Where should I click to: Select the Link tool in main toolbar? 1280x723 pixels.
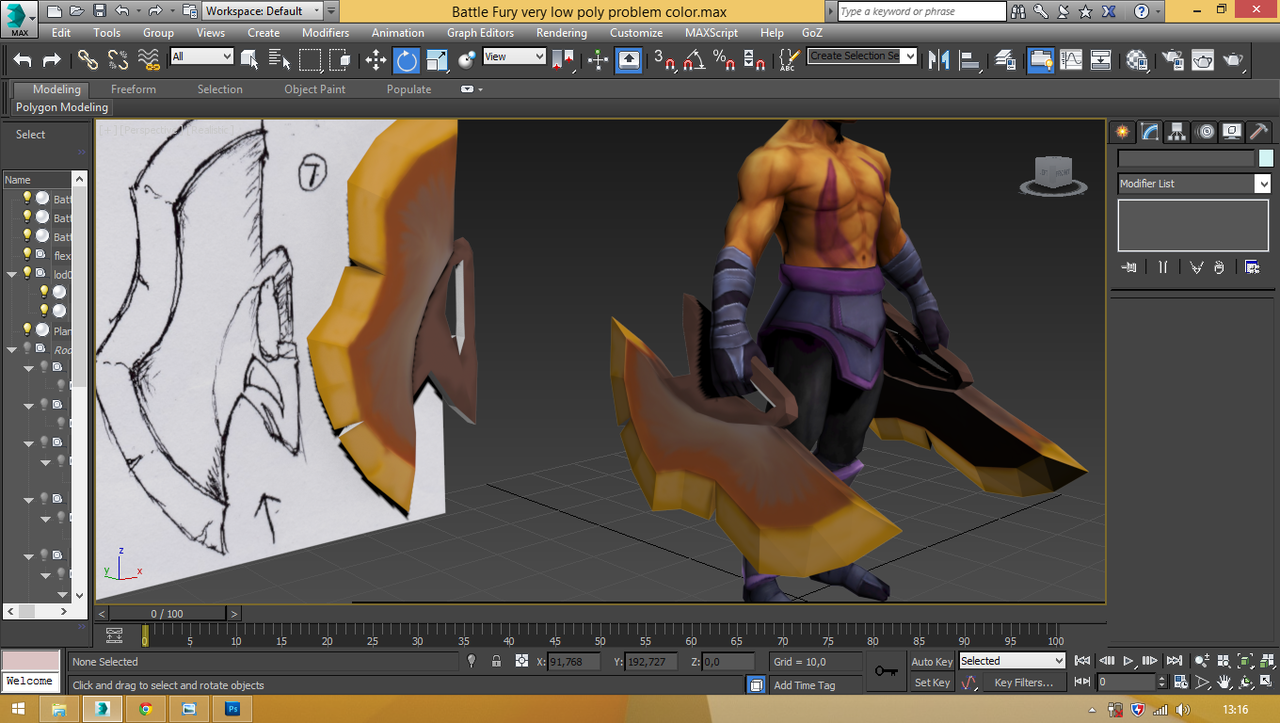click(x=88, y=60)
